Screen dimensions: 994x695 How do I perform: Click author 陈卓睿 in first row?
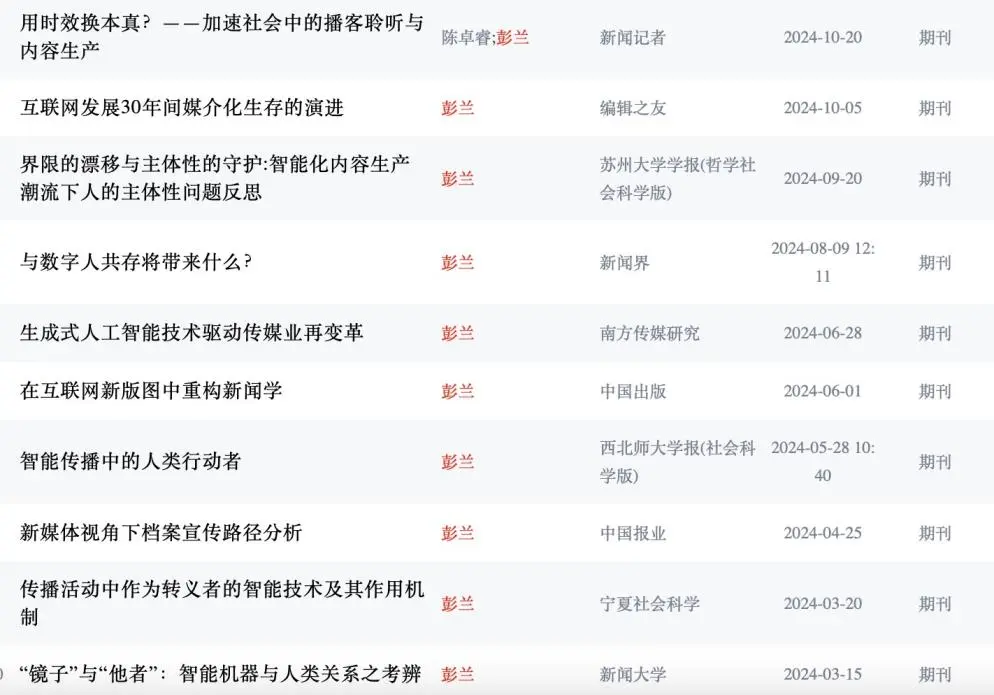click(467, 37)
